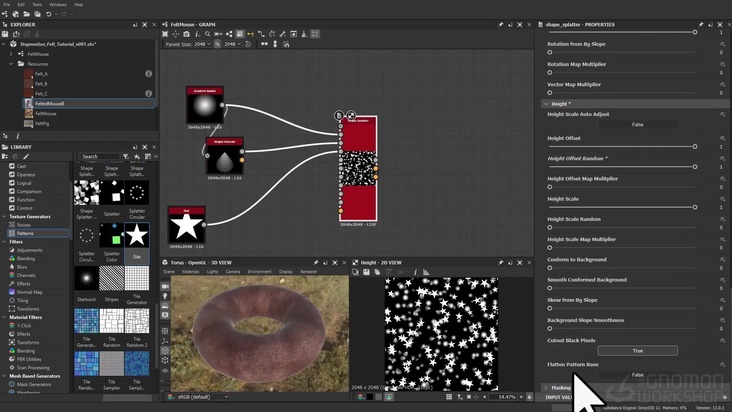Collapse the Texture Generators library section
The width and height of the screenshot is (732, 412).
click(x=4, y=216)
